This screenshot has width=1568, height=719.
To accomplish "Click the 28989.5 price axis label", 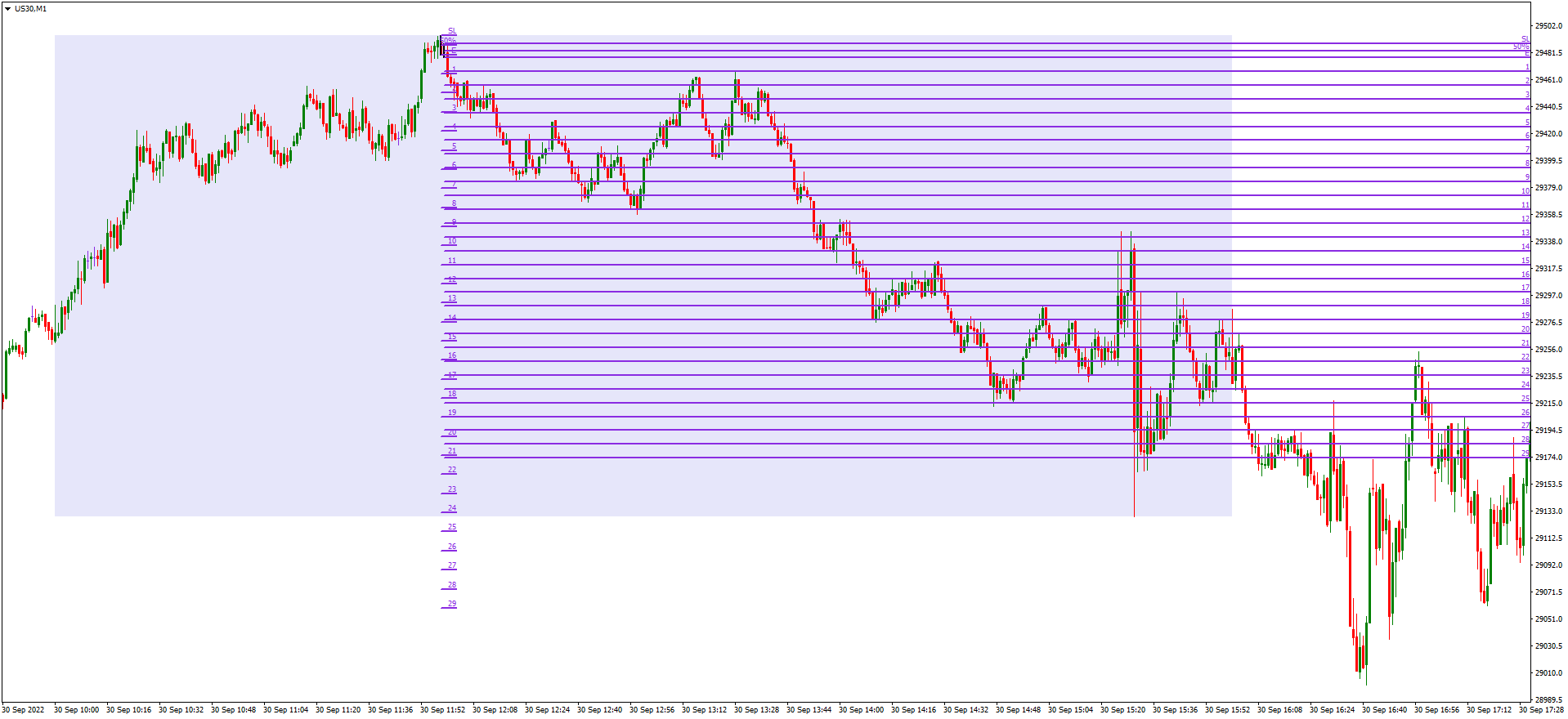I will click(1548, 700).
